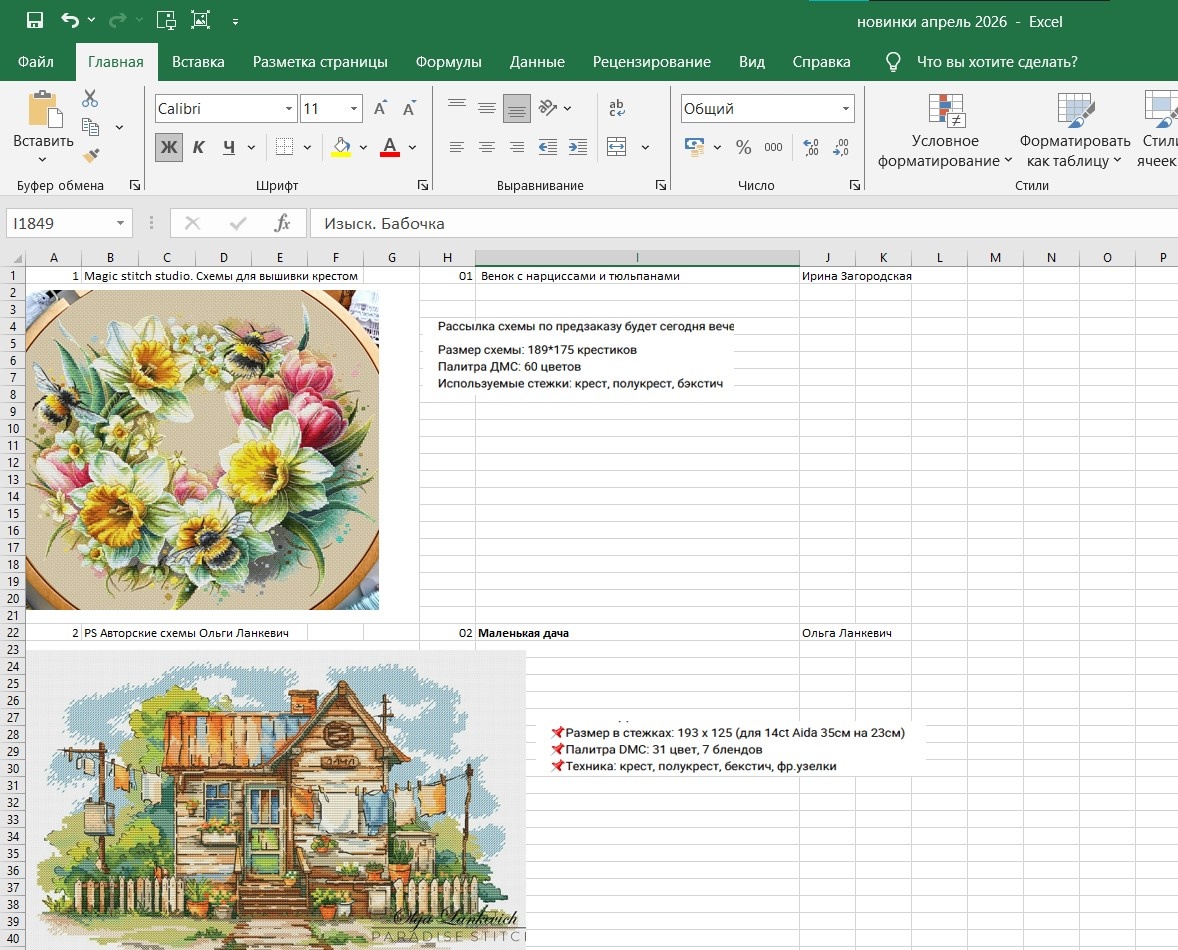Open the undo history dropdown arrow
1178x950 pixels.
coord(91,20)
